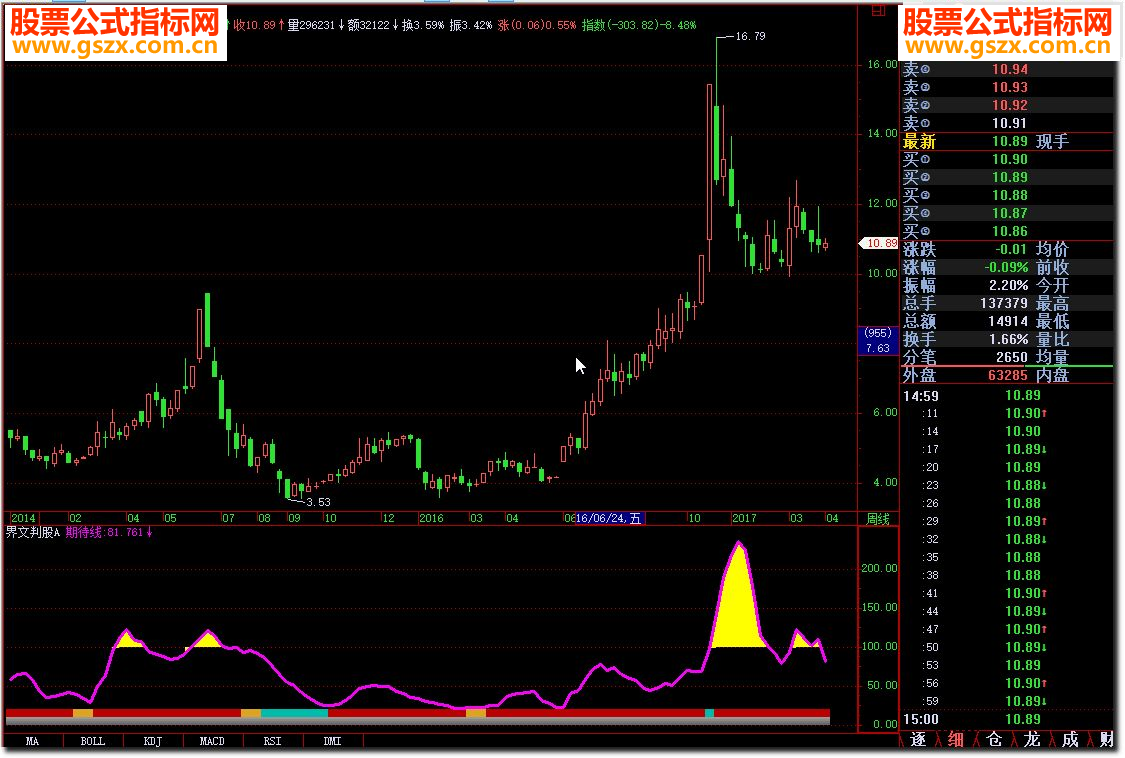This screenshot has width=1125, height=758.
Task: Select the red 细 tab in quote panel
Action: coord(956,739)
